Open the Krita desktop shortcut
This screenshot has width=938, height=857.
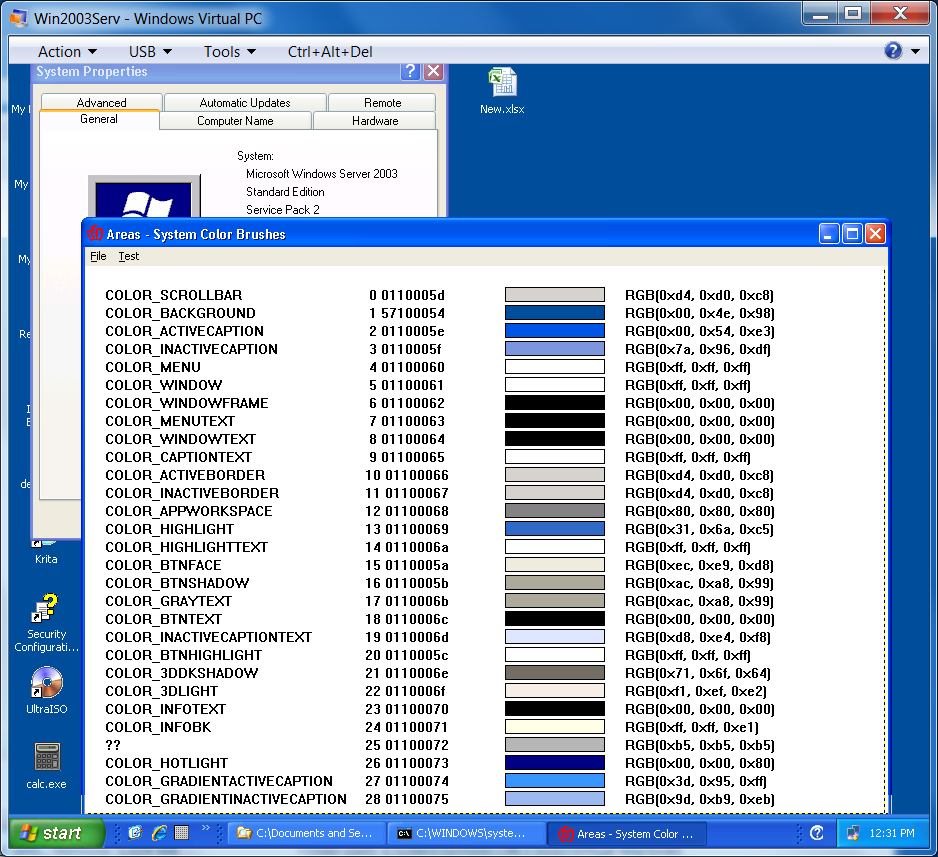coord(46,553)
